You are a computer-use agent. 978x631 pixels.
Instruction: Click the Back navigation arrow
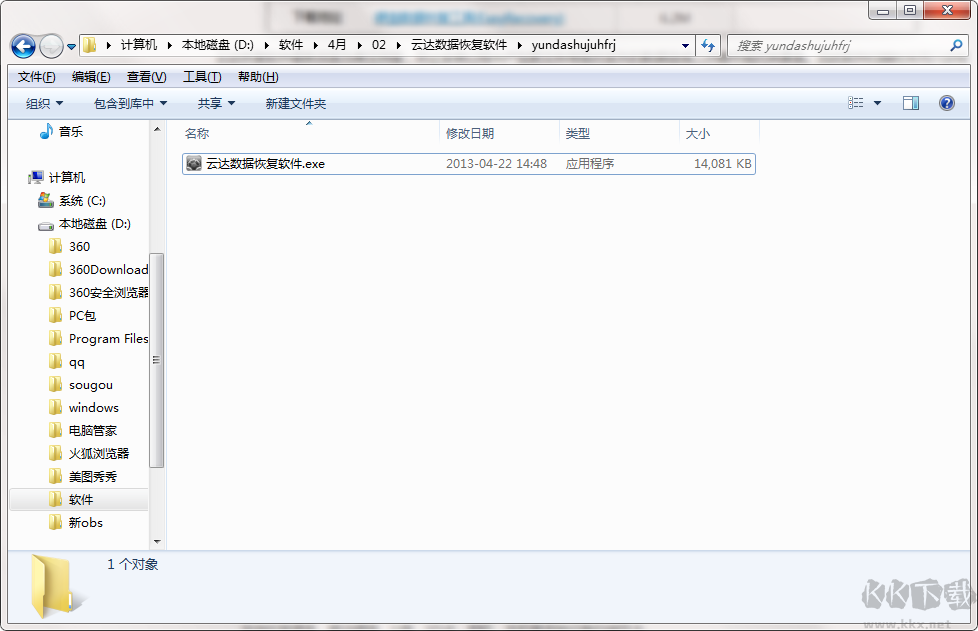coord(22,45)
